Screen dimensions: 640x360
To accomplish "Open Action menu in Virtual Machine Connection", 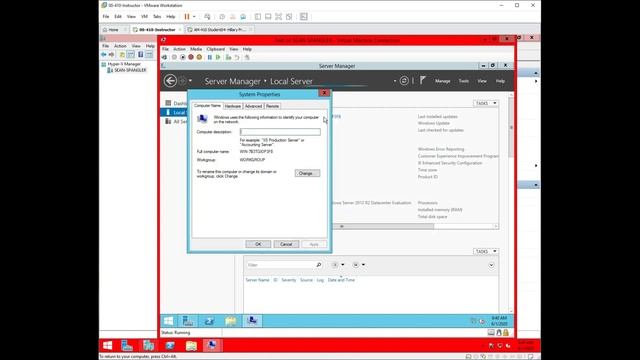I will [179, 49].
